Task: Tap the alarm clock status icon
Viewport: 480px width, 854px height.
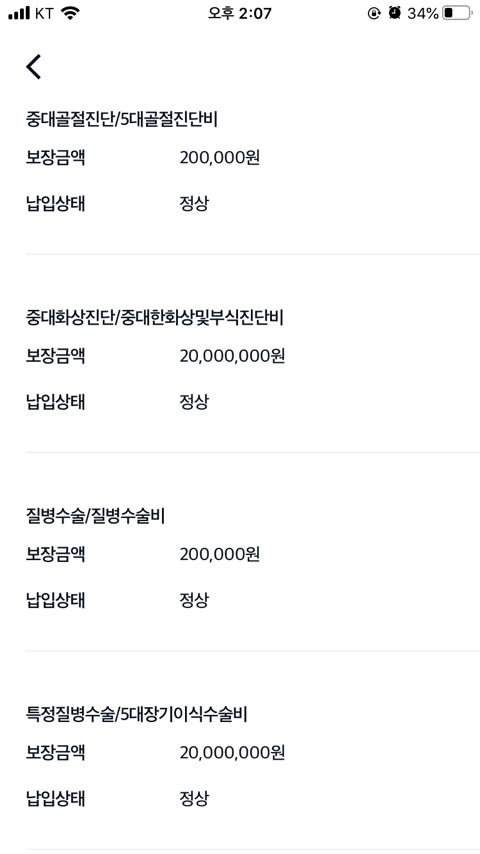Action: tap(394, 13)
